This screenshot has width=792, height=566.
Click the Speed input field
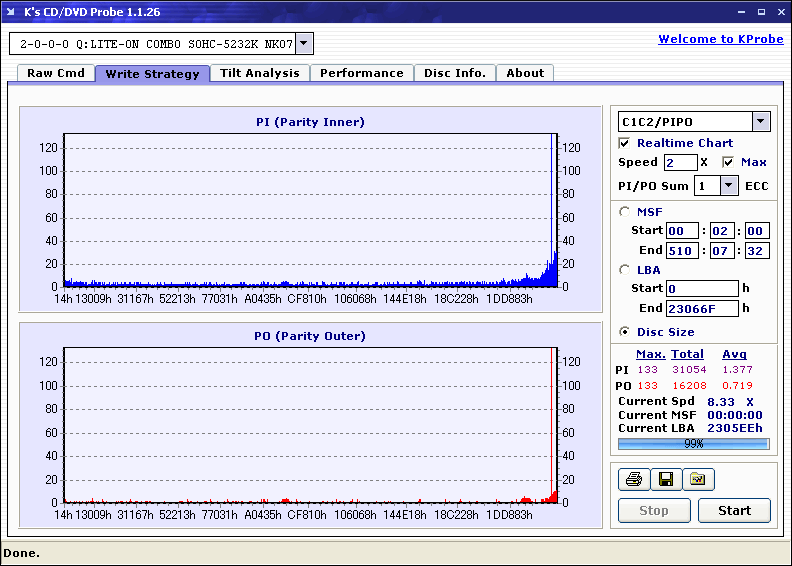[x=680, y=163]
